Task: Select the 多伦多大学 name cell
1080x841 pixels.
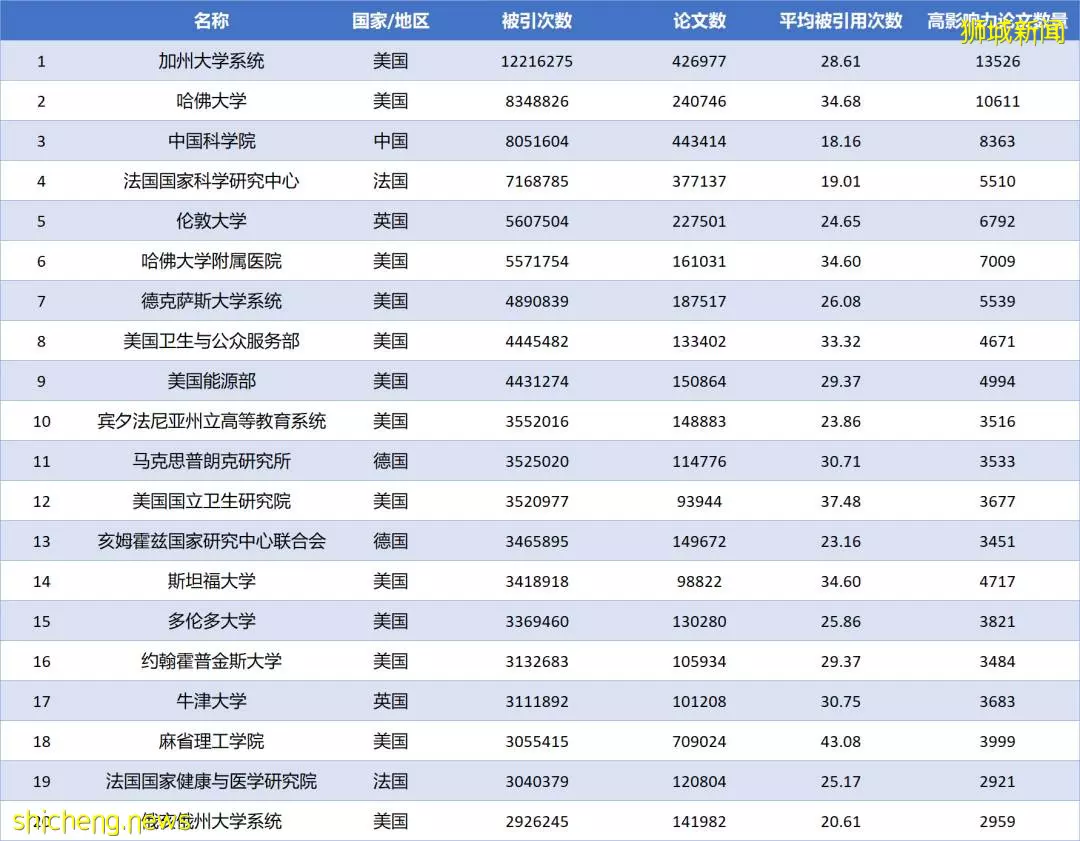Action: click(x=211, y=621)
